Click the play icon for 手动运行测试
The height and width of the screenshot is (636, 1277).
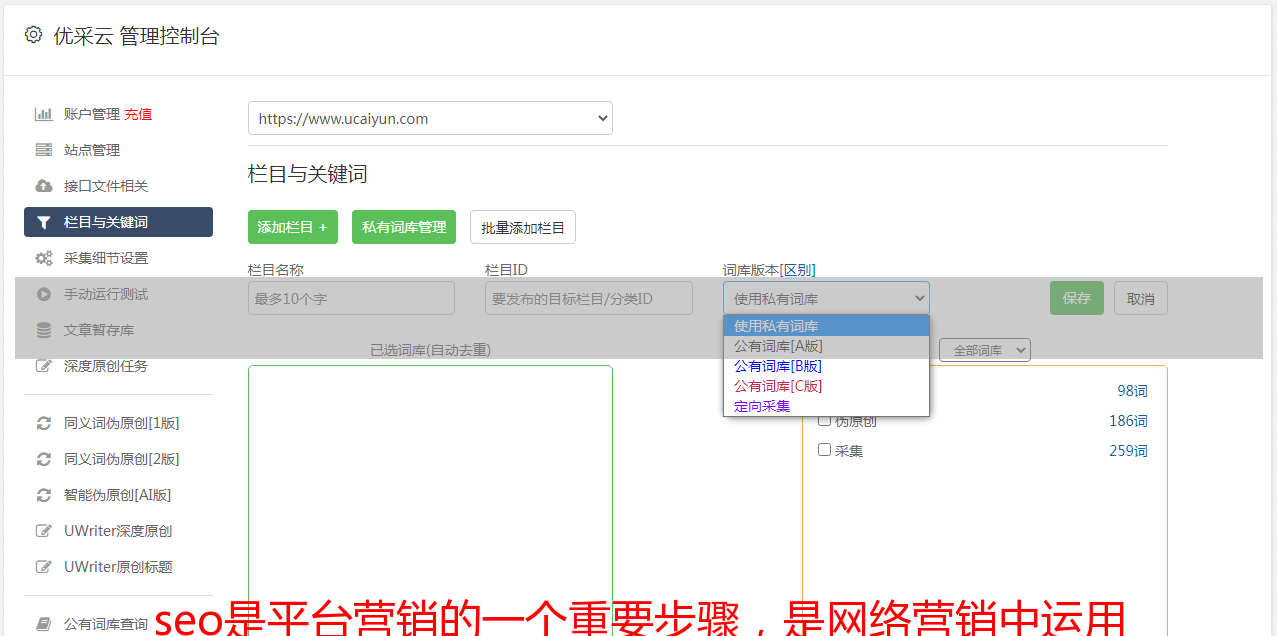(x=44, y=294)
